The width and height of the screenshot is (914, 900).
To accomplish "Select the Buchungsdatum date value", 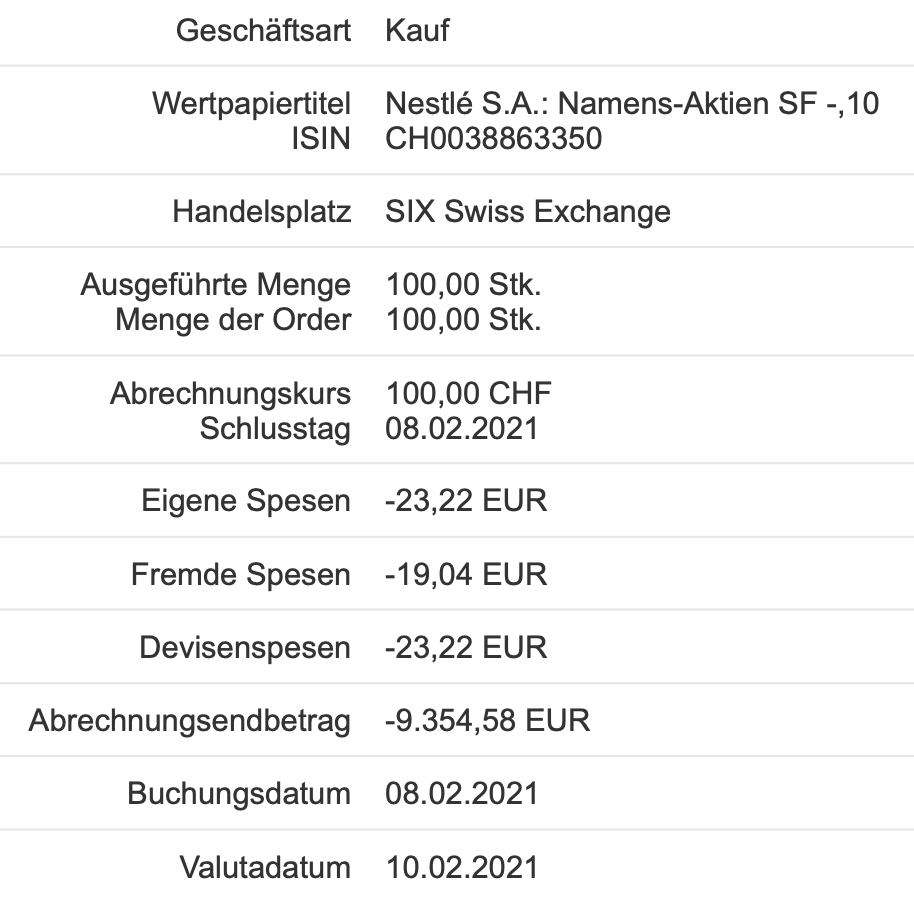I will point(462,794).
